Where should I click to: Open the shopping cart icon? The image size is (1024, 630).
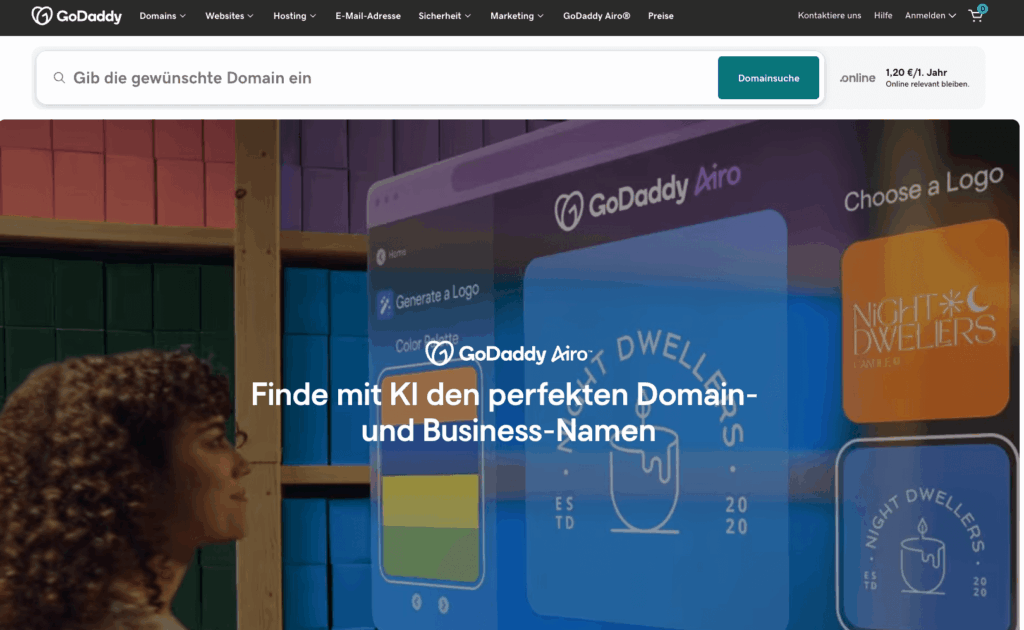point(976,16)
